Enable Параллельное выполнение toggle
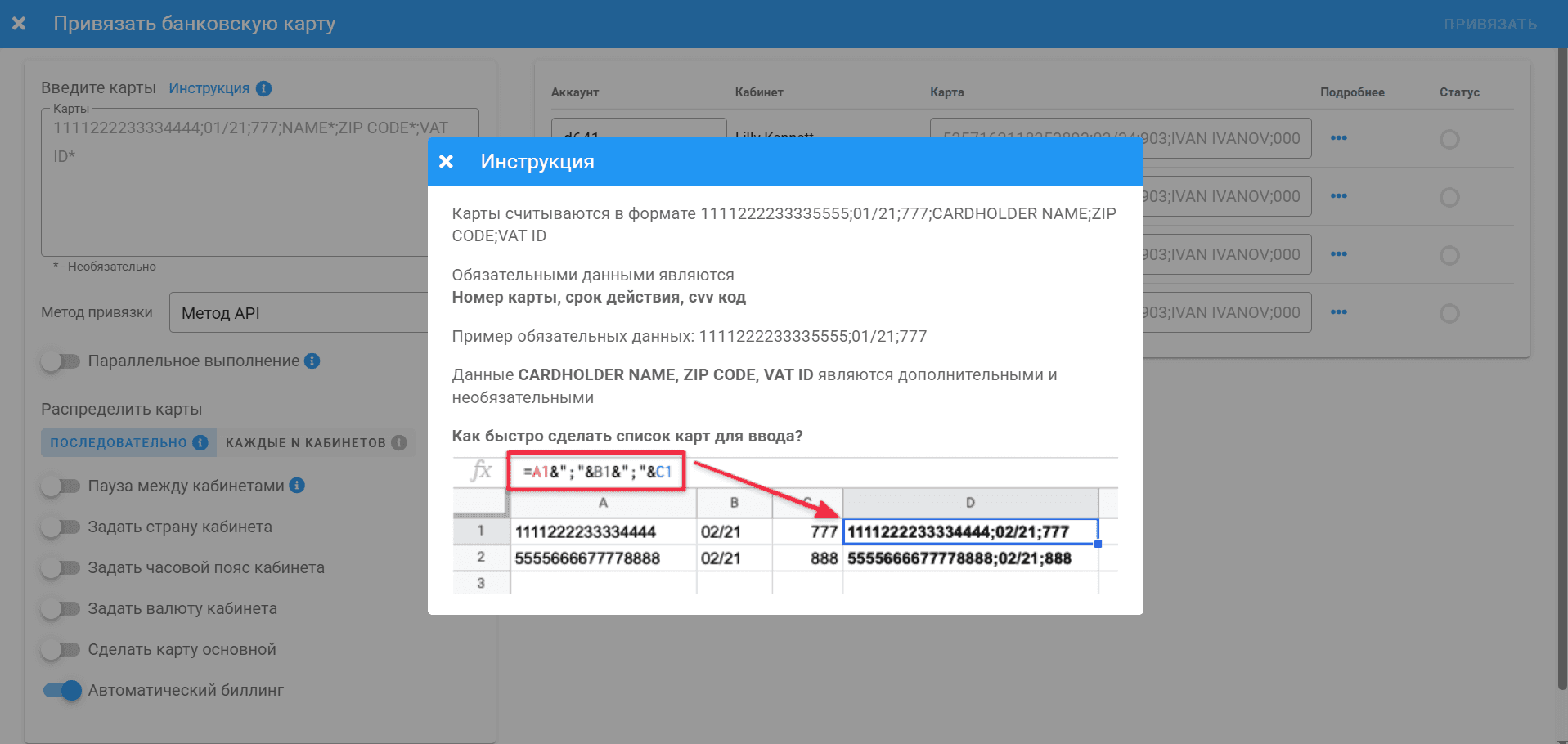 61,361
